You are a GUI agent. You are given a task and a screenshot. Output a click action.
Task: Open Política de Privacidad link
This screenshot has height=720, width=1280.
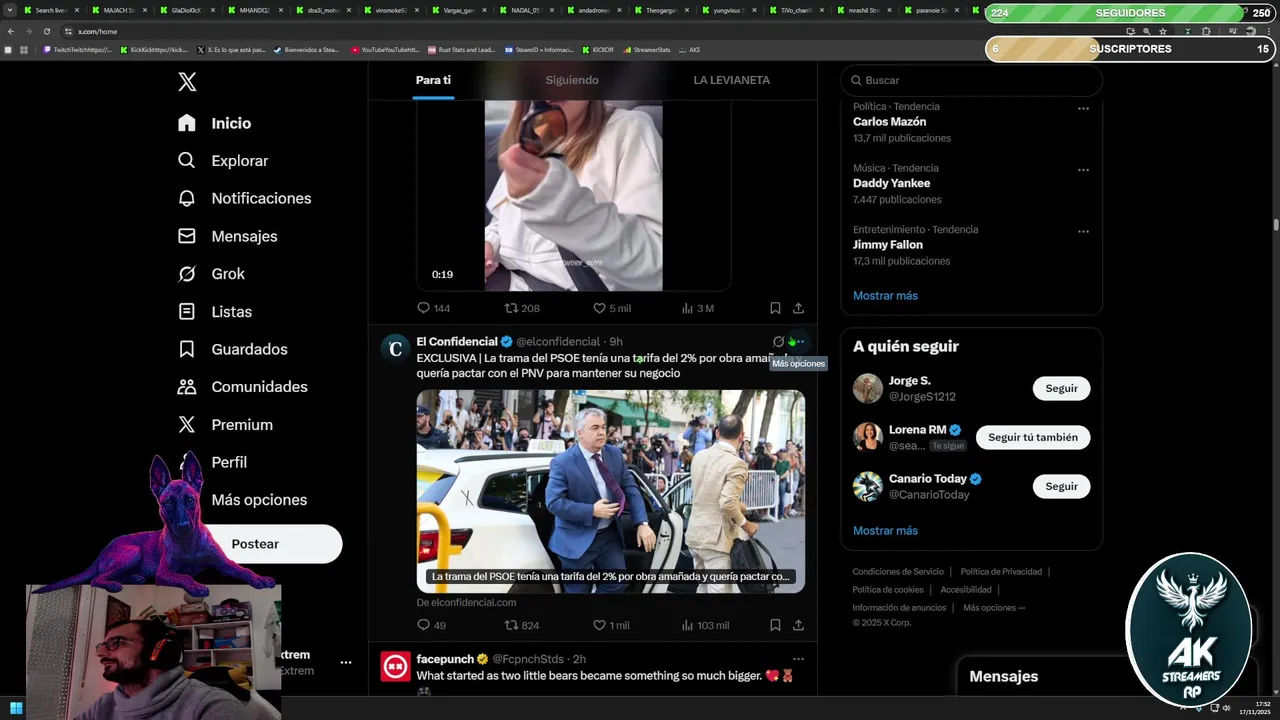coord(1001,572)
